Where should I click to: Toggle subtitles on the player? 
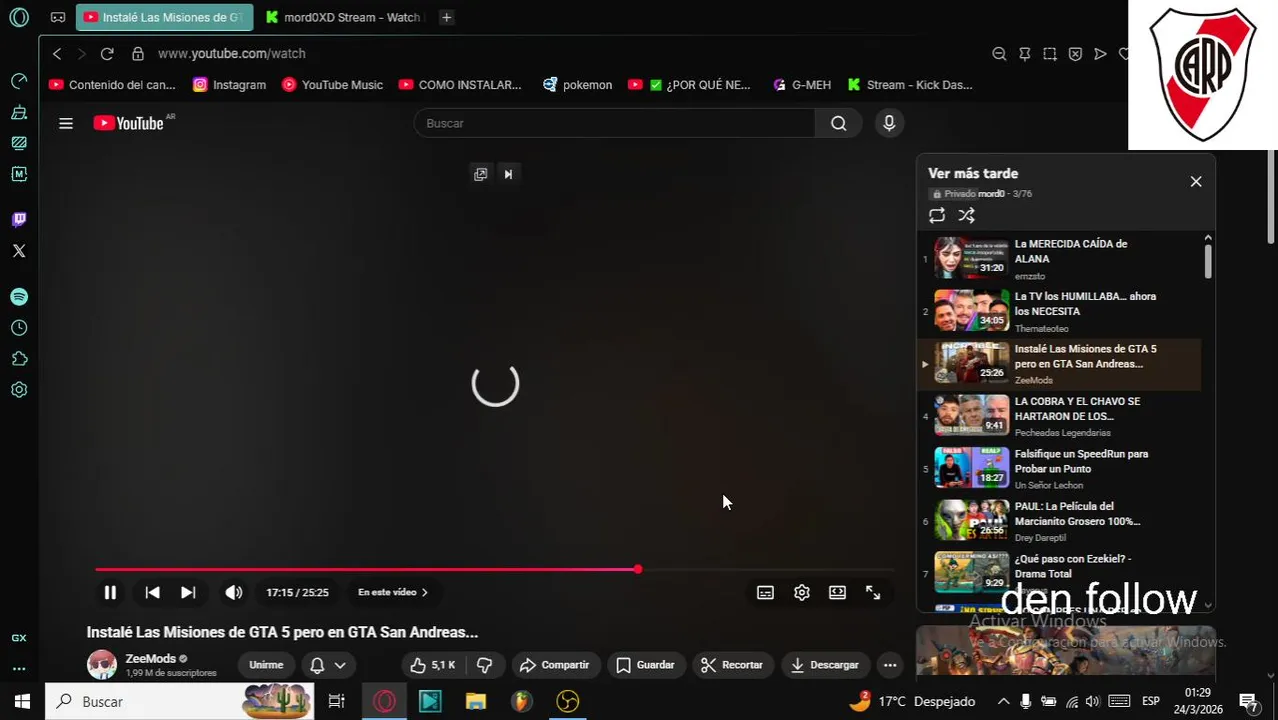[765, 592]
